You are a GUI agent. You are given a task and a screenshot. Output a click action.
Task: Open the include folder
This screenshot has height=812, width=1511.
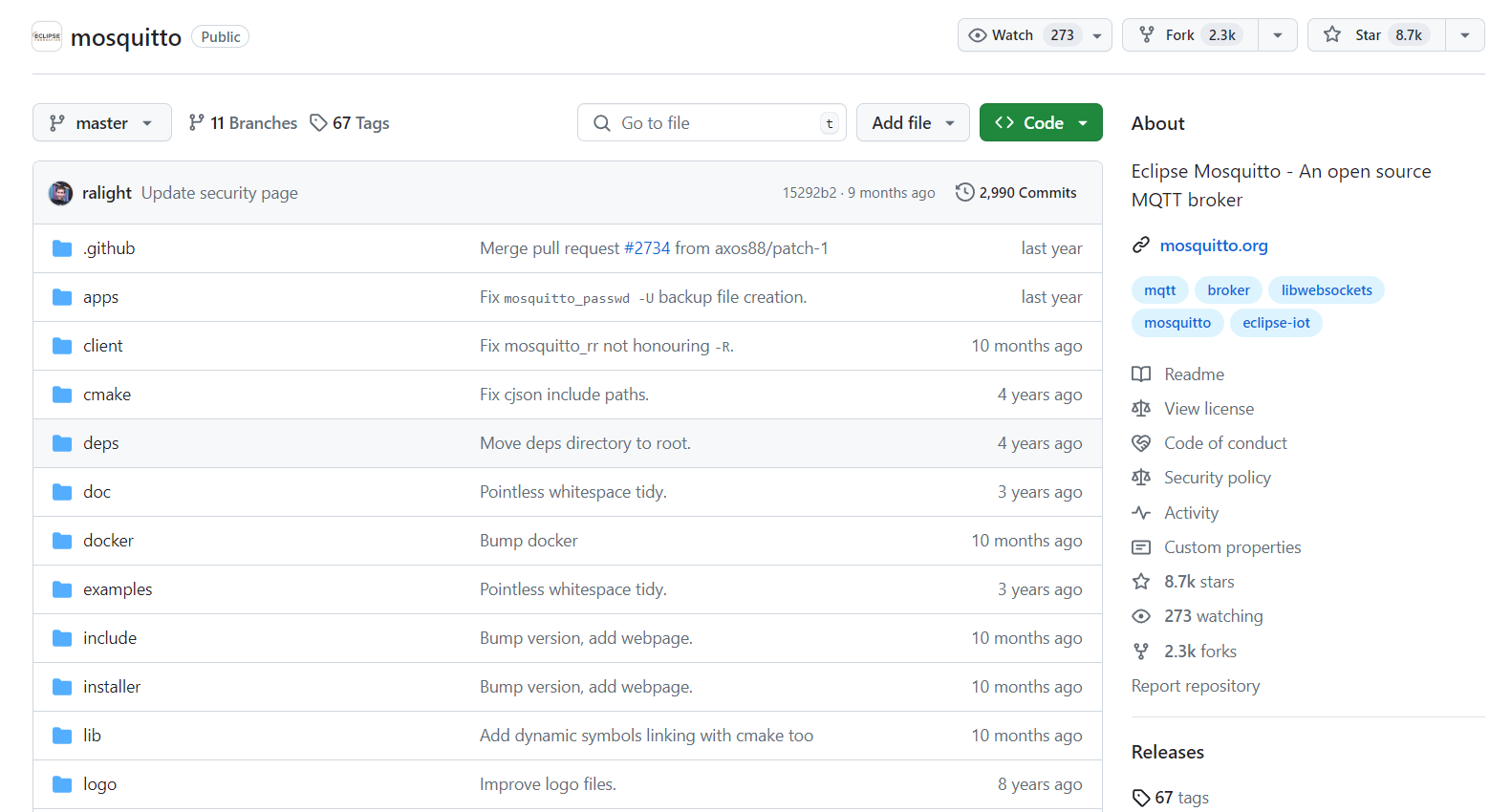point(110,638)
